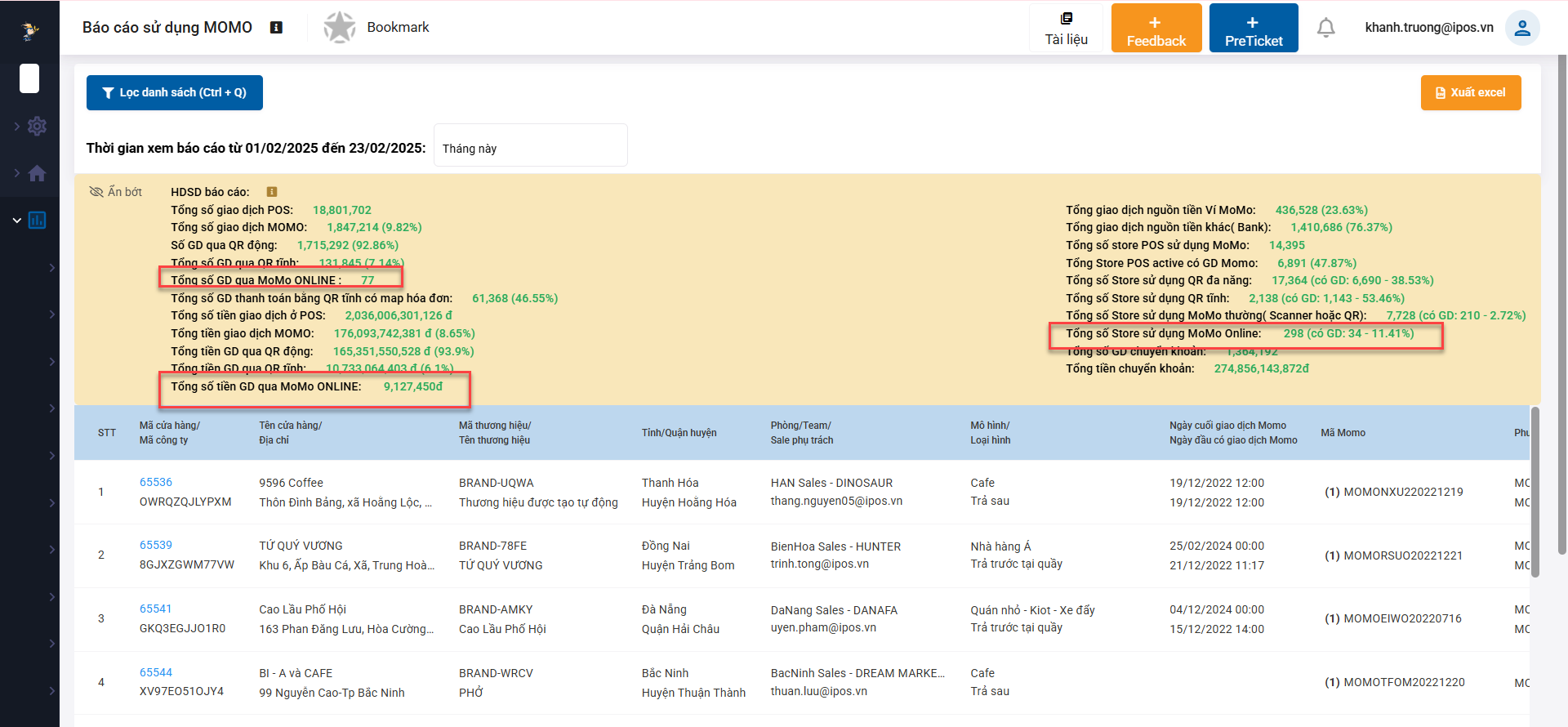Open the settings gear in the sidebar

point(37,127)
